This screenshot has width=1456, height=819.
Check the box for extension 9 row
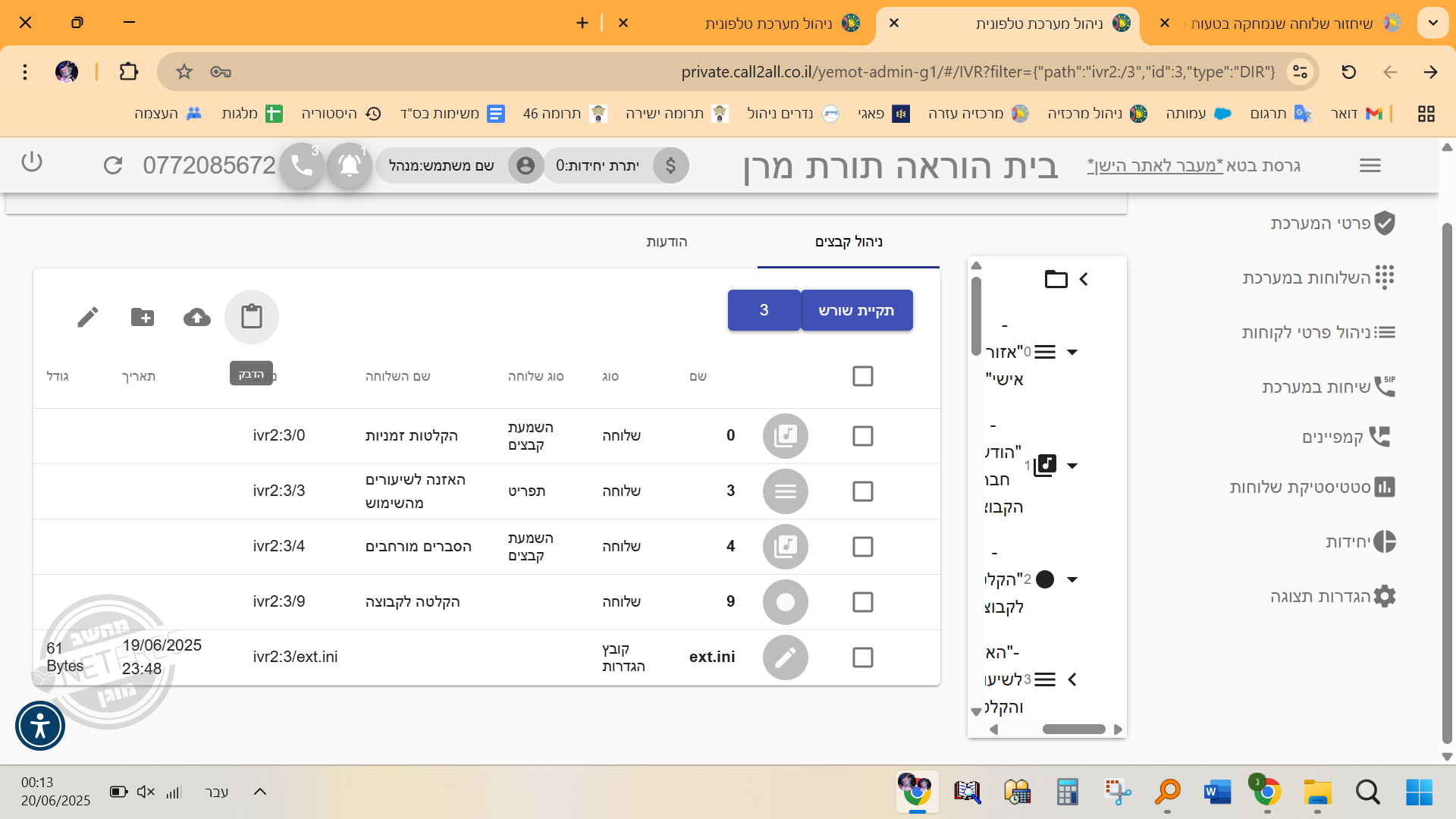pyautogui.click(x=863, y=602)
